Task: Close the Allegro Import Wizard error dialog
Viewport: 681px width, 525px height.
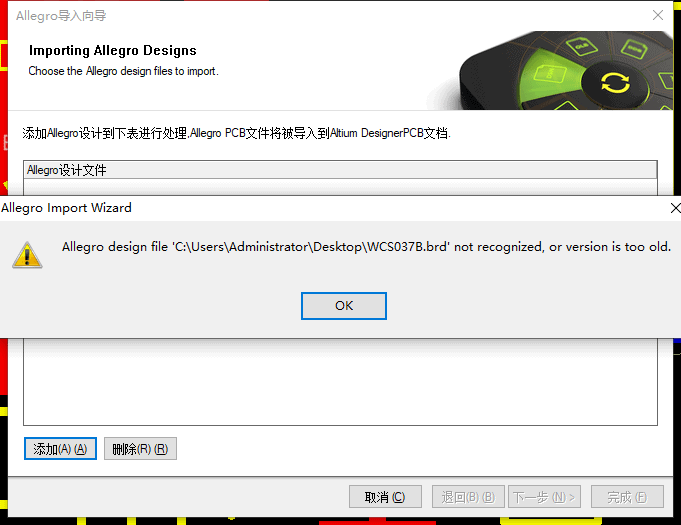Action: tap(675, 208)
